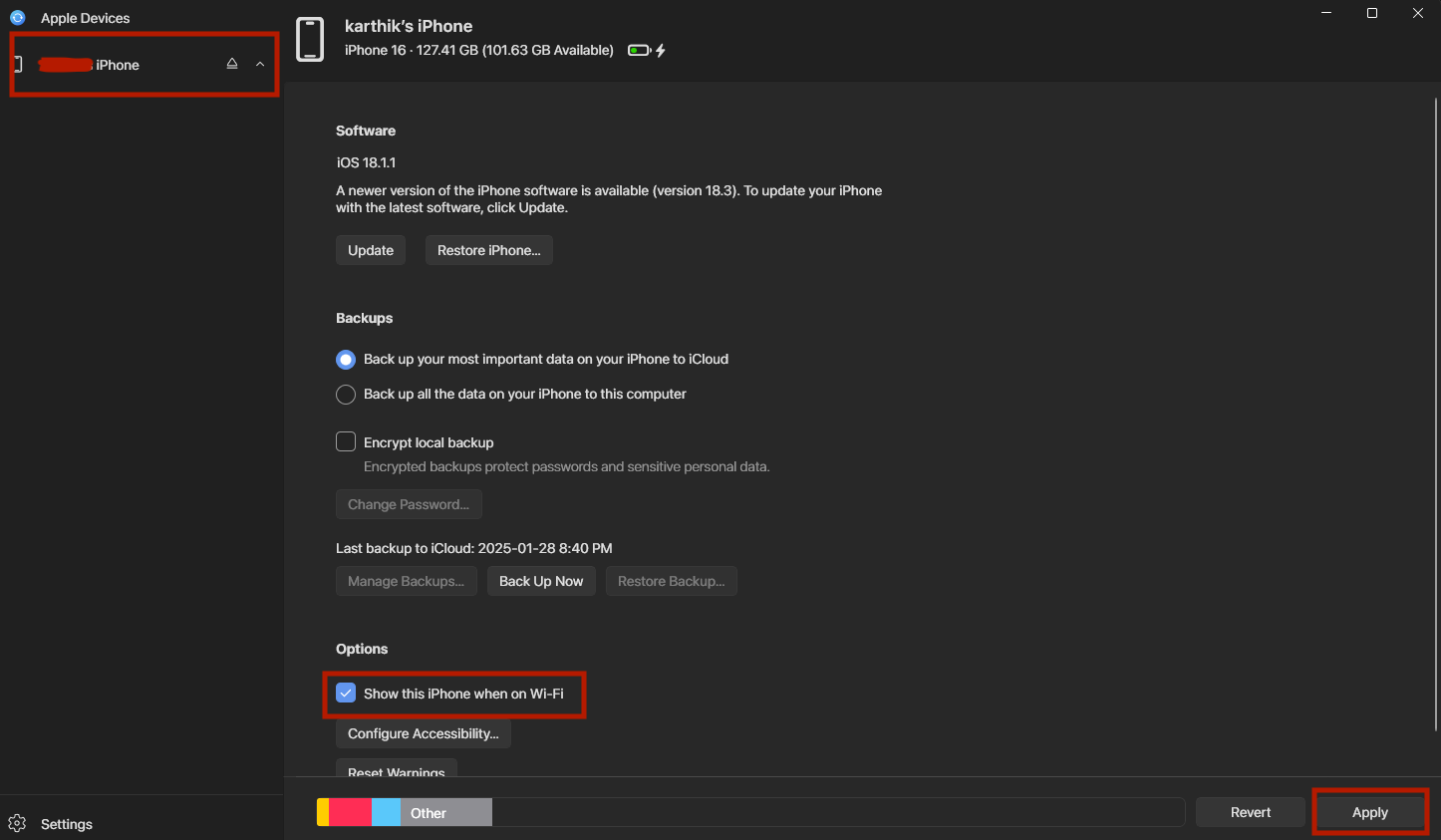Click the Reset Warnings button
Viewport: 1441px width, 840px height.
click(397, 768)
